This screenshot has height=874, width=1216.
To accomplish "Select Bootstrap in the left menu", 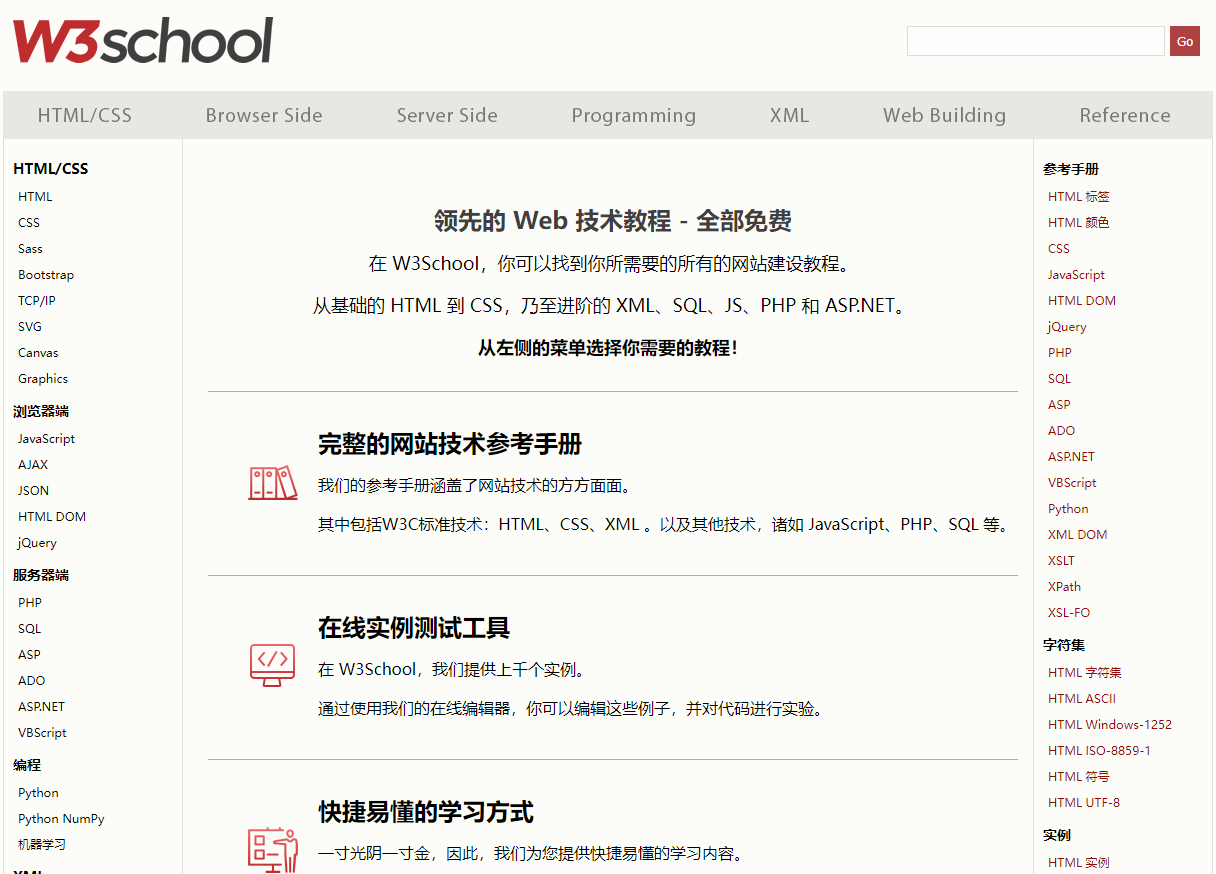I will [46, 275].
